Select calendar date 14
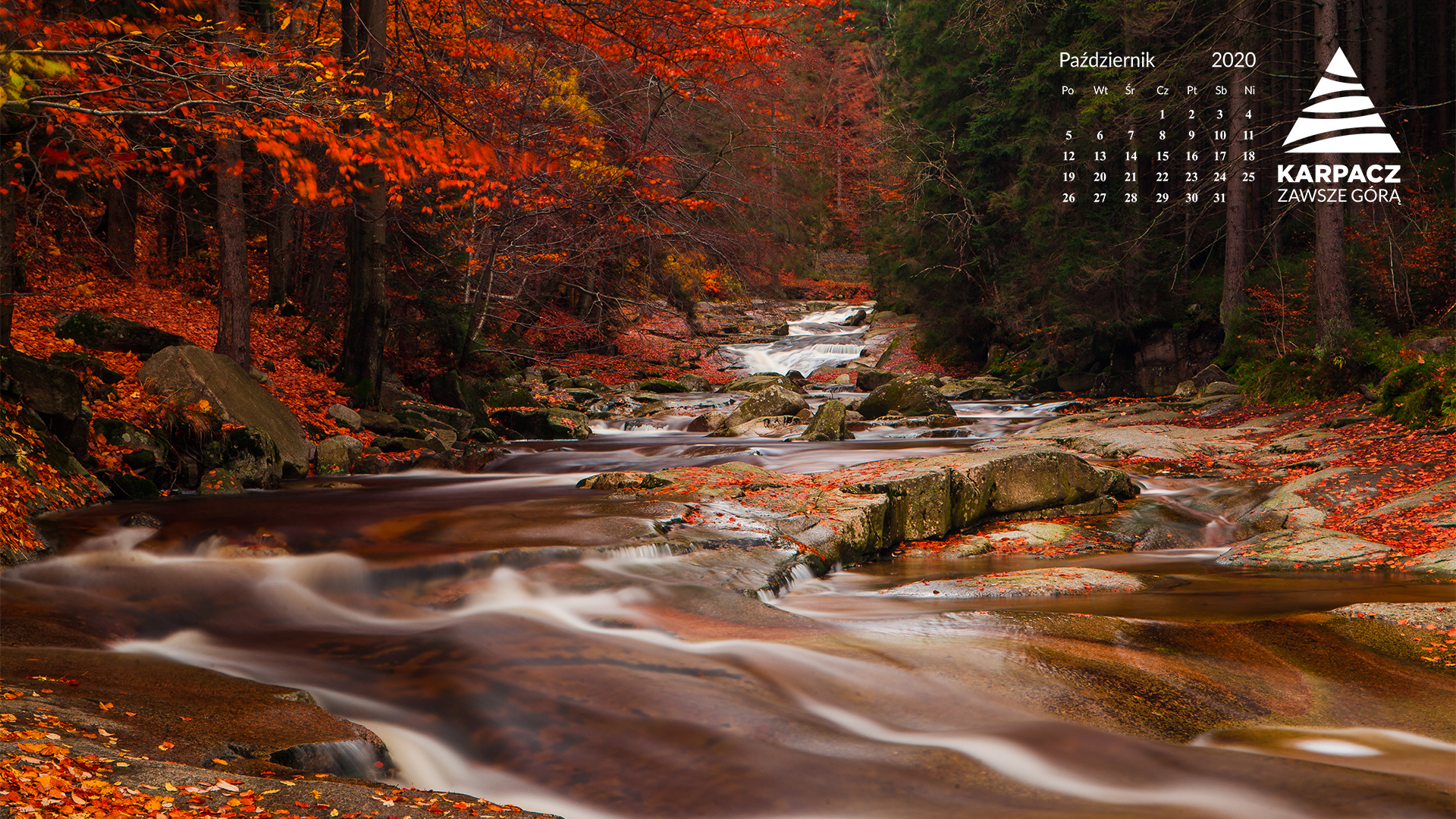Viewport: 1456px width, 819px height. pos(1131,156)
